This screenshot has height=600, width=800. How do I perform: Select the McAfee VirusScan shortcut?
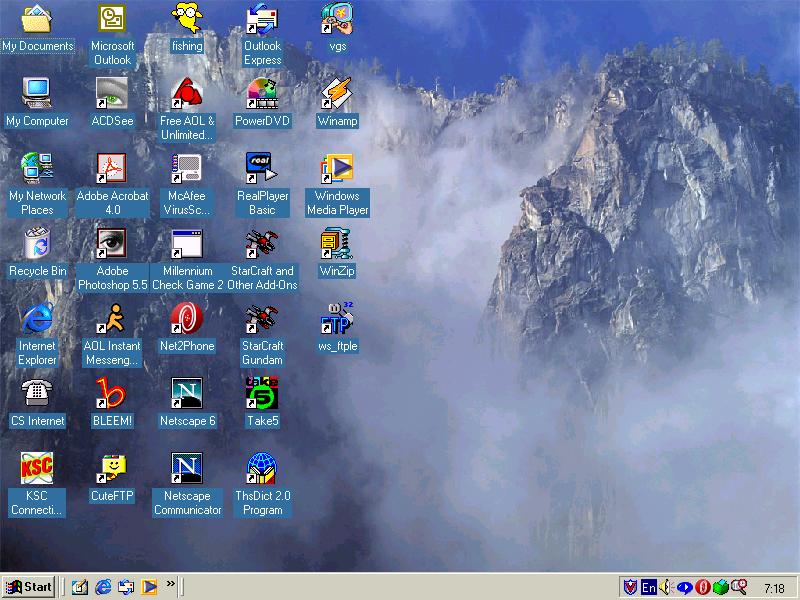pos(187,168)
